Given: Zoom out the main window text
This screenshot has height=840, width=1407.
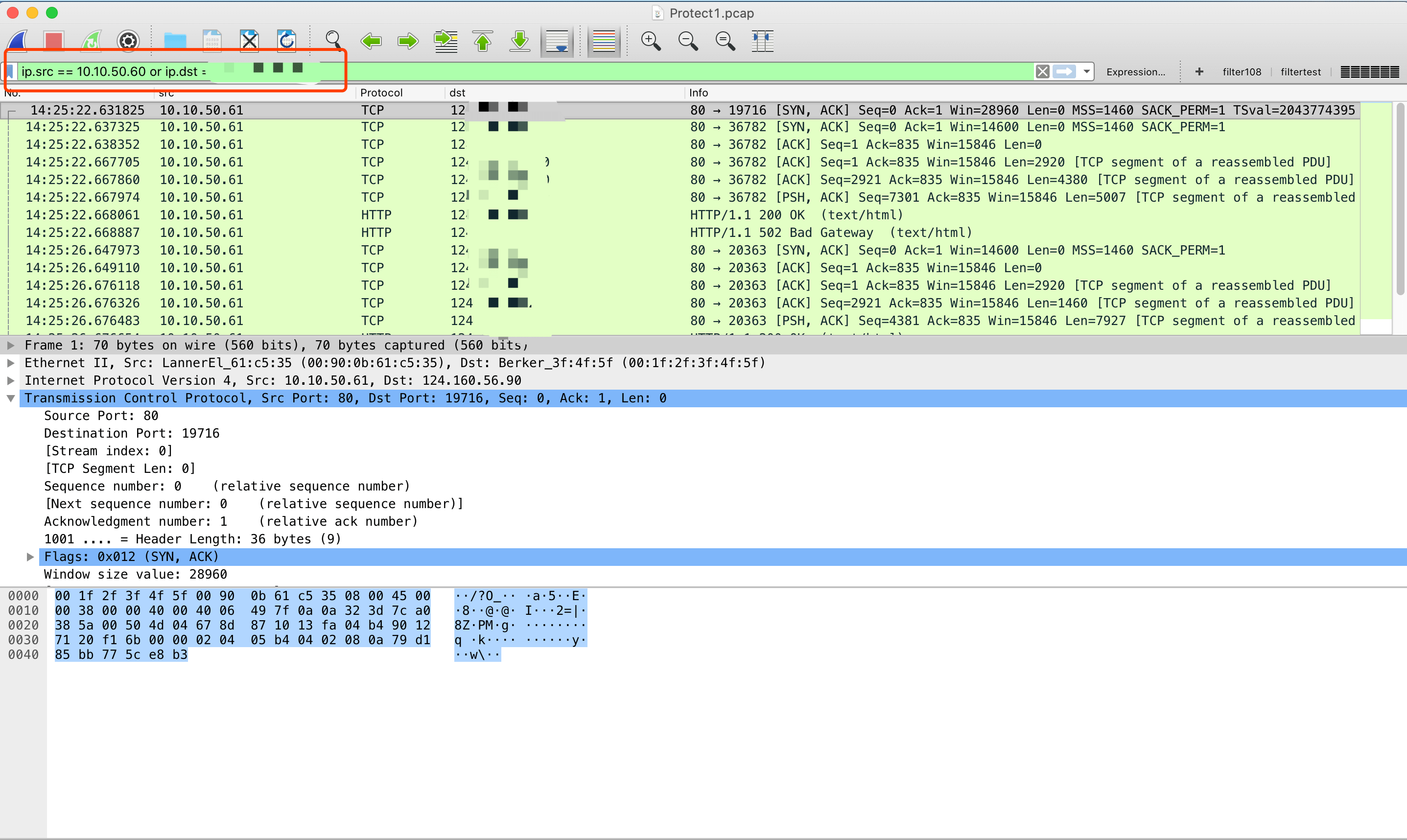Looking at the screenshot, I should tap(688, 41).
